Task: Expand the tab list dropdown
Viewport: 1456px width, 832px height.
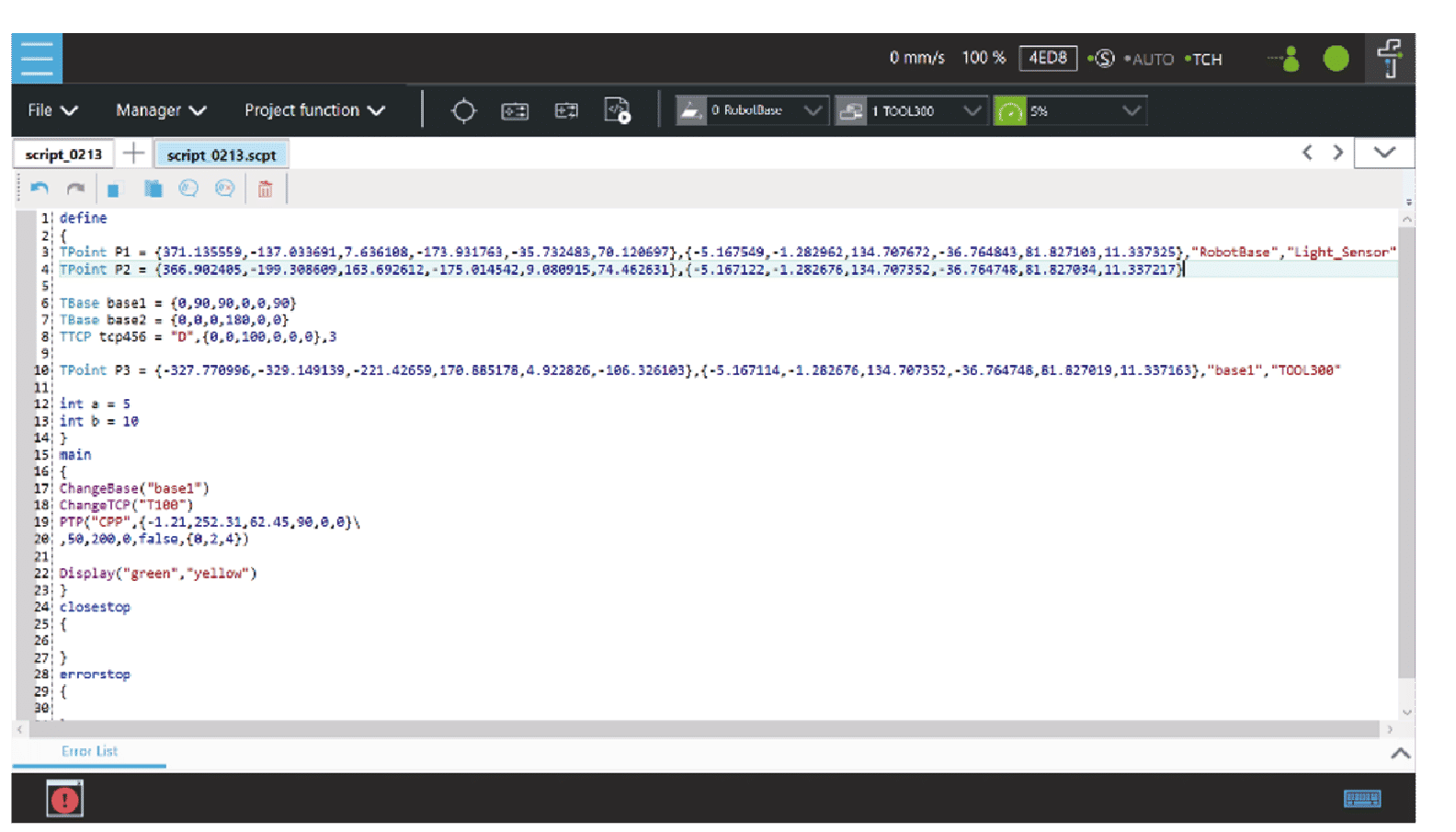Action: click(1384, 153)
